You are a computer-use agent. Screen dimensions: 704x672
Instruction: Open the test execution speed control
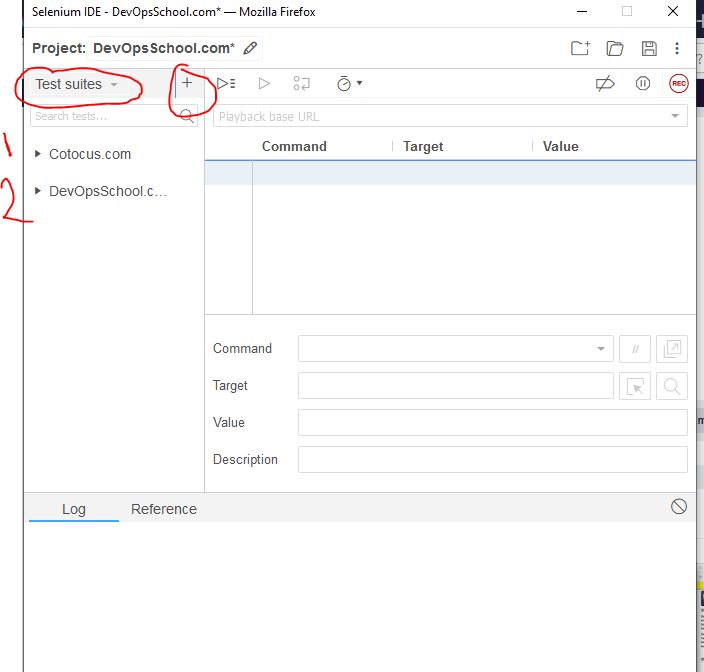[349, 84]
